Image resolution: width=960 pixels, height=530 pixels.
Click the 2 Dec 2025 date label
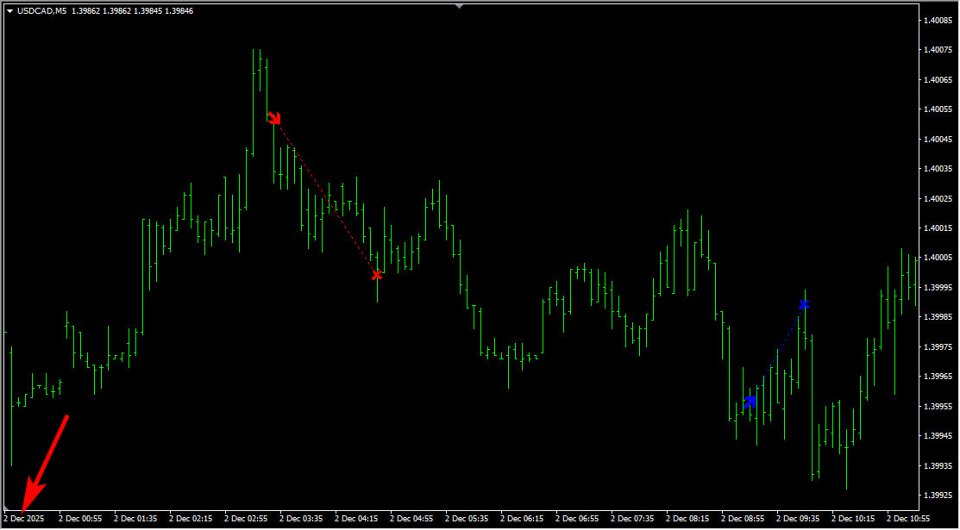click(x=24, y=519)
